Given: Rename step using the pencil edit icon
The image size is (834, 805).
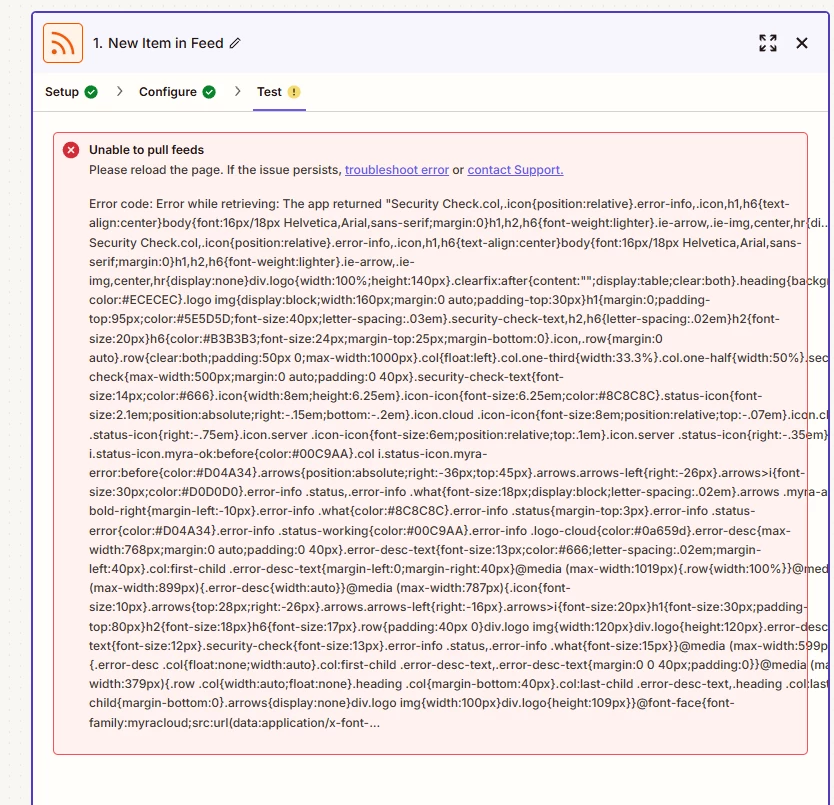Looking at the screenshot, I should (235, 43).
